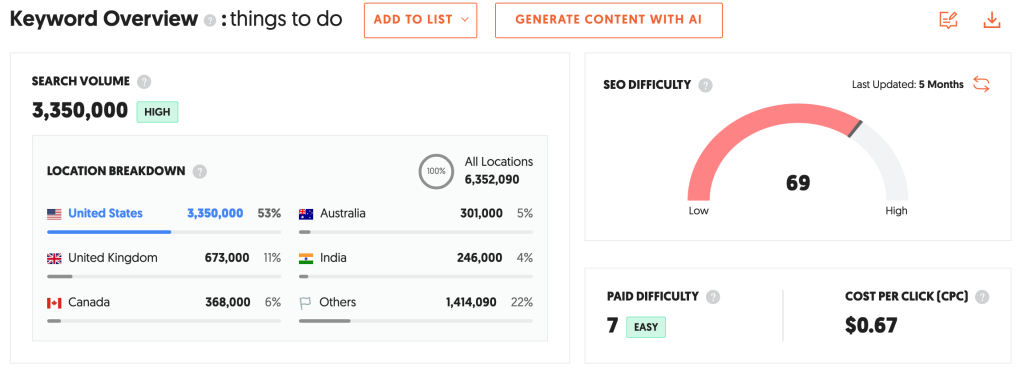The height and width of the screenshot is (369, 1024).
Task: Refresh SEO difficulty with the update arrows icon
Action: tap(981, 84)
